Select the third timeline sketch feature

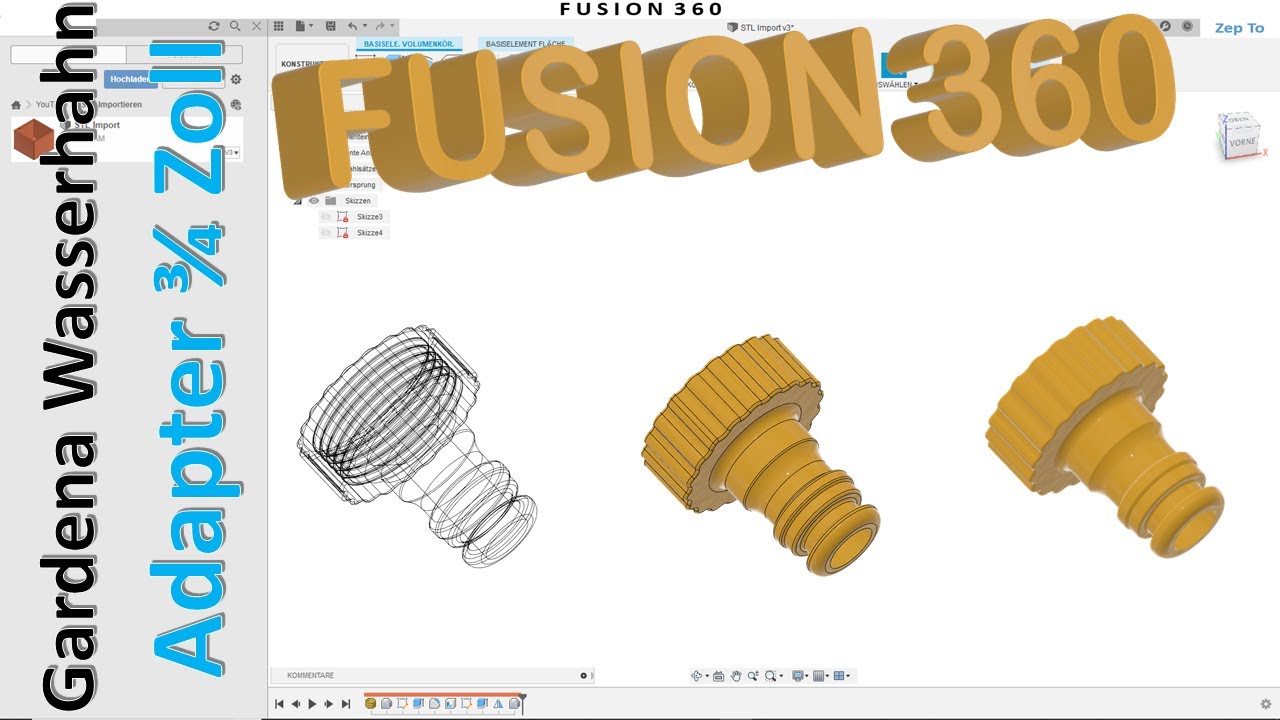tap(402, 704)
